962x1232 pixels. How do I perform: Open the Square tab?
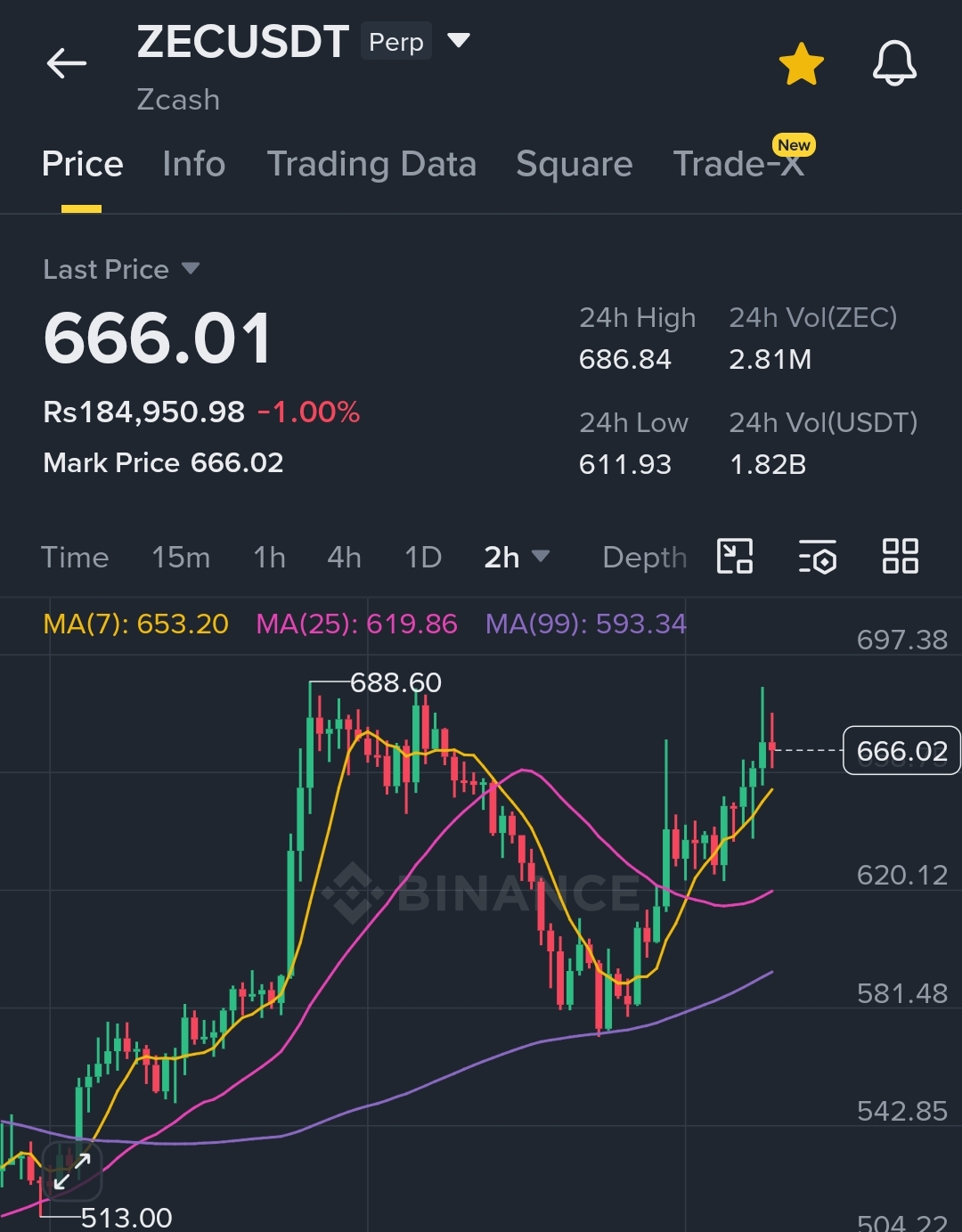(575, 164)
